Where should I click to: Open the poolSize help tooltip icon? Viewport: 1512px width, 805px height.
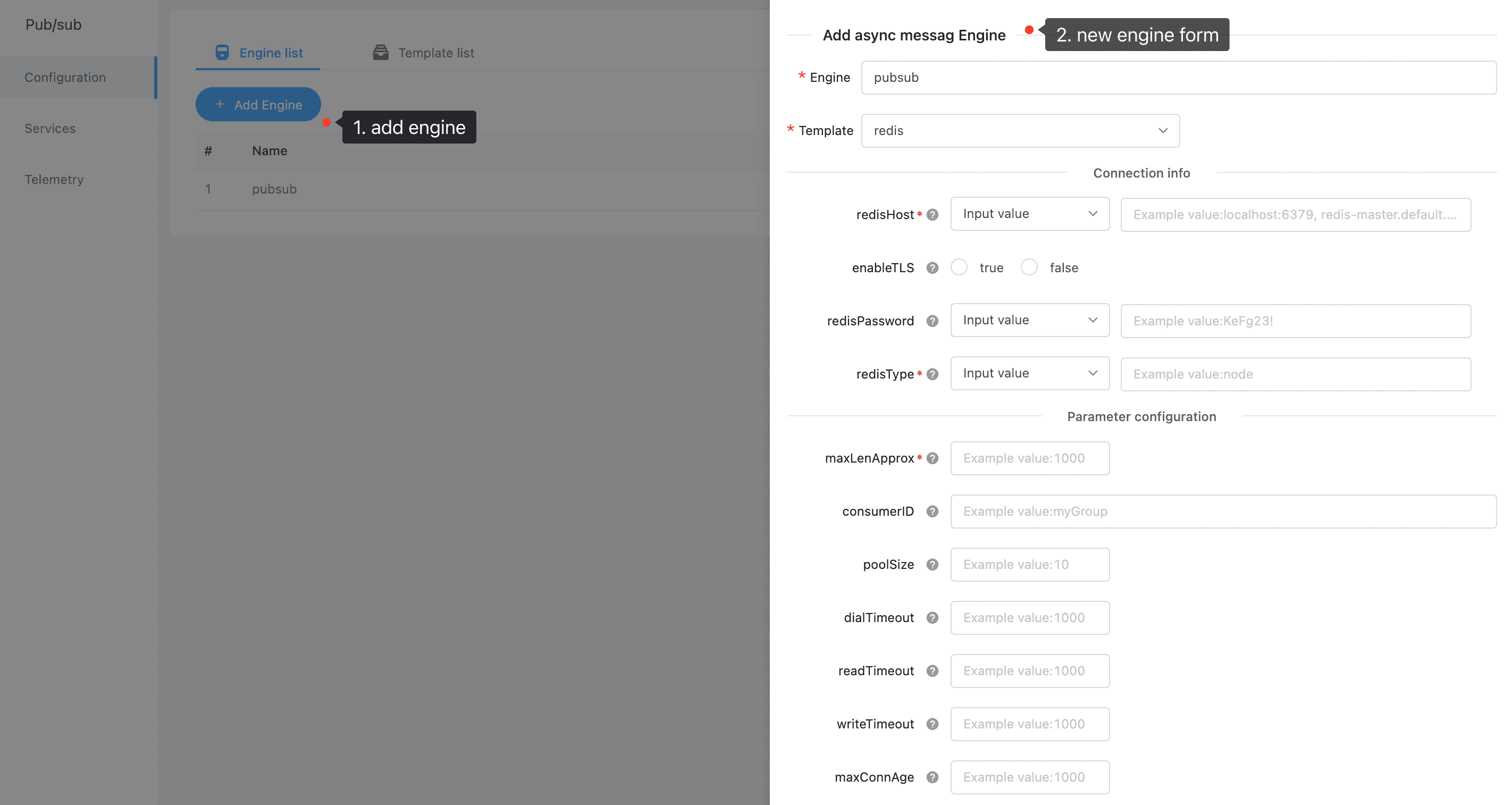click(x=932, y=565)
